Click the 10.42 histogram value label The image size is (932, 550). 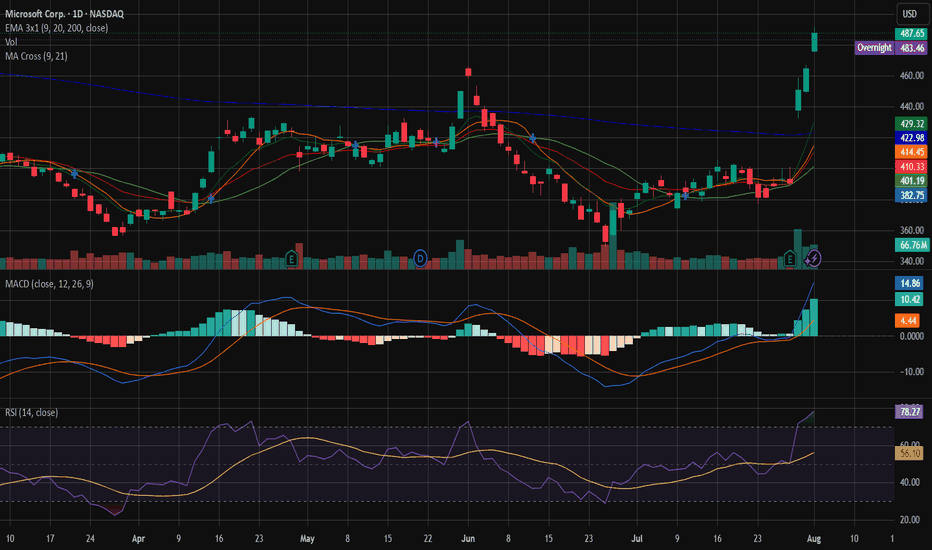[x=909, y=299]
